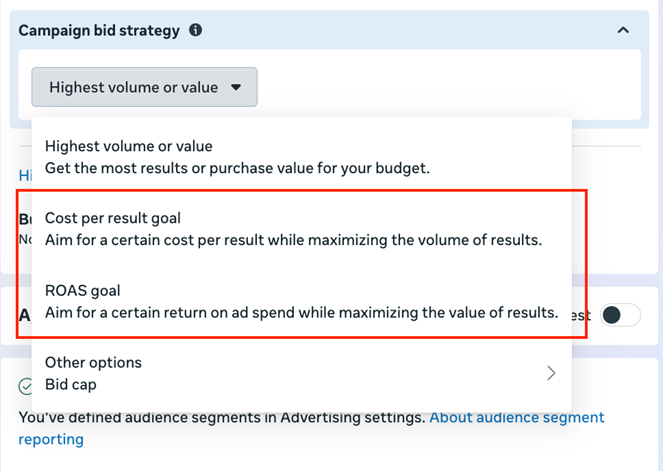
Task: Click the caret arrow on bid strategy dropdown
Action: click(x=236, y=87)
